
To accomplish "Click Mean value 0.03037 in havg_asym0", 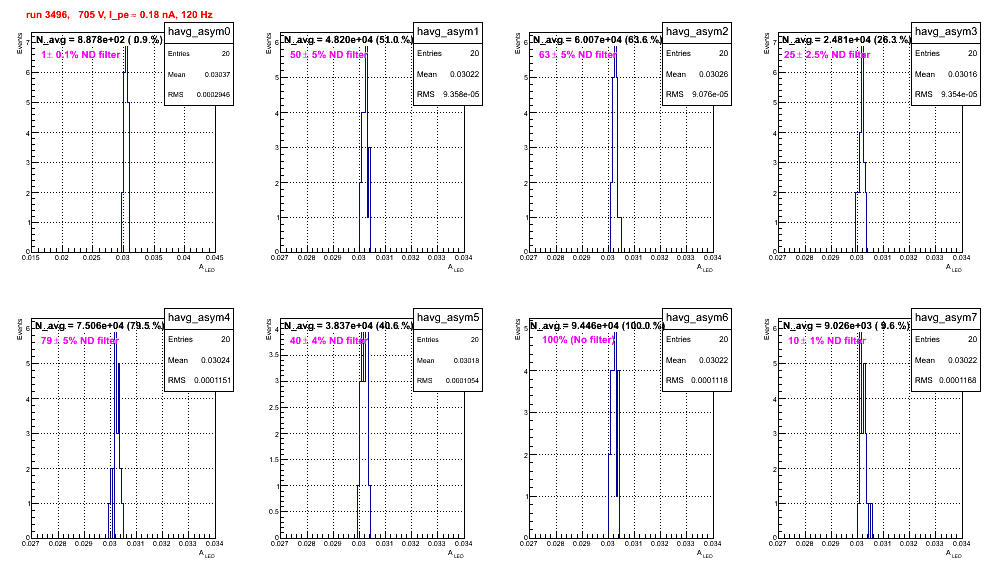I will pyautogui.click(x=217, y=74).
